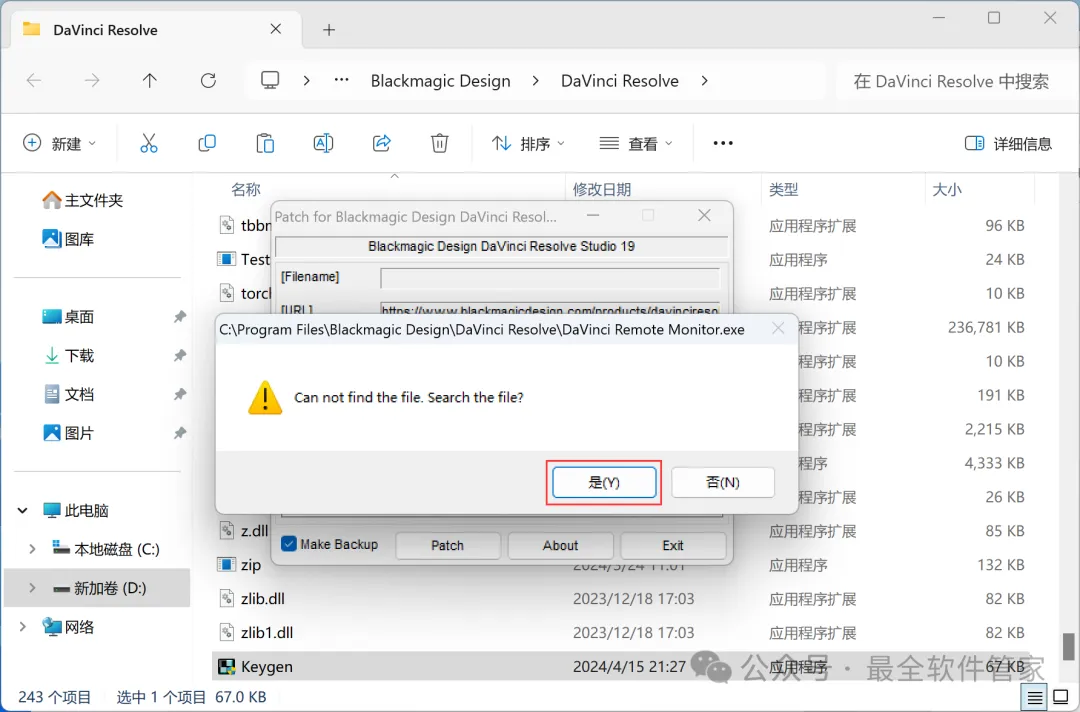
Task: Expand chevron after DaVinci Resolve breadcrumb
Action: click(704, 81)
